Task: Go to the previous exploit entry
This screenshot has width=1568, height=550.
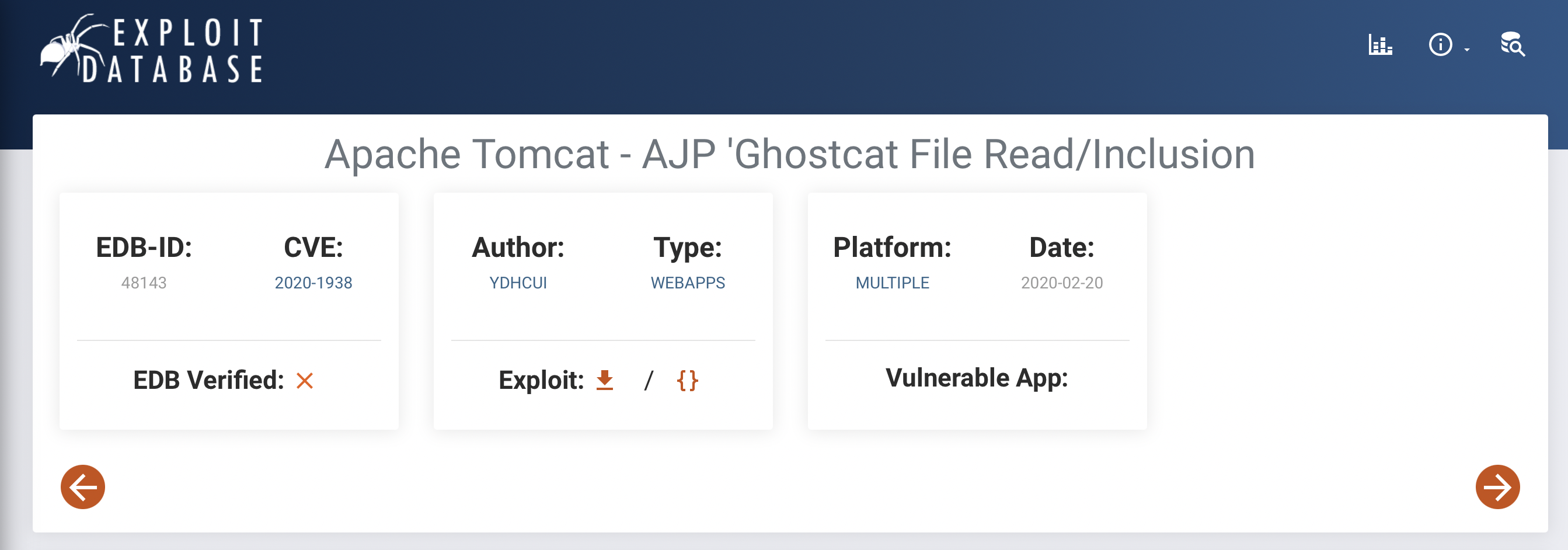Action: (x=83, y=487)
